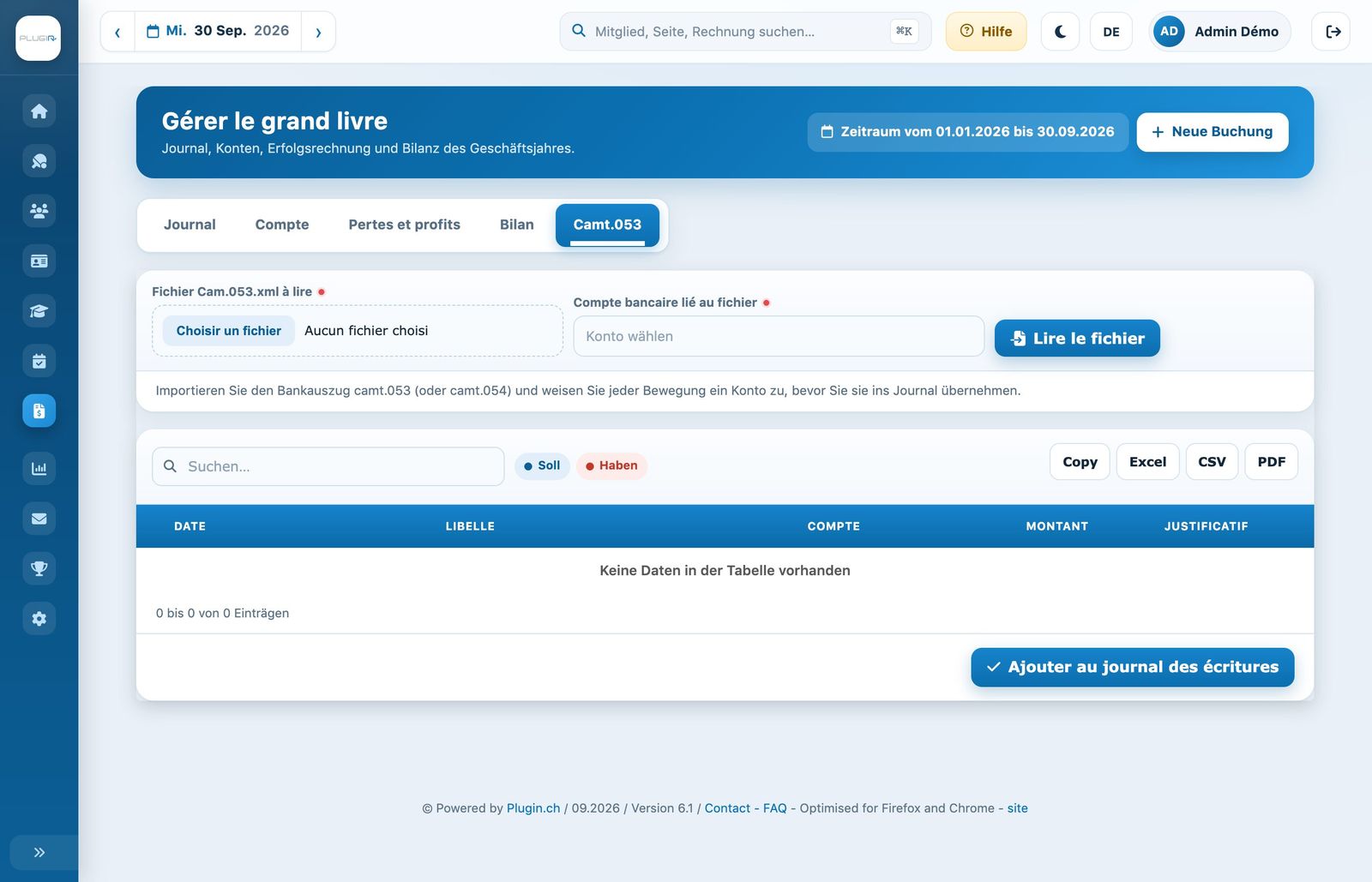Click the Neue Buchung button
Viewport: 1372px width, 882px height.
[x=1213, y=132]
